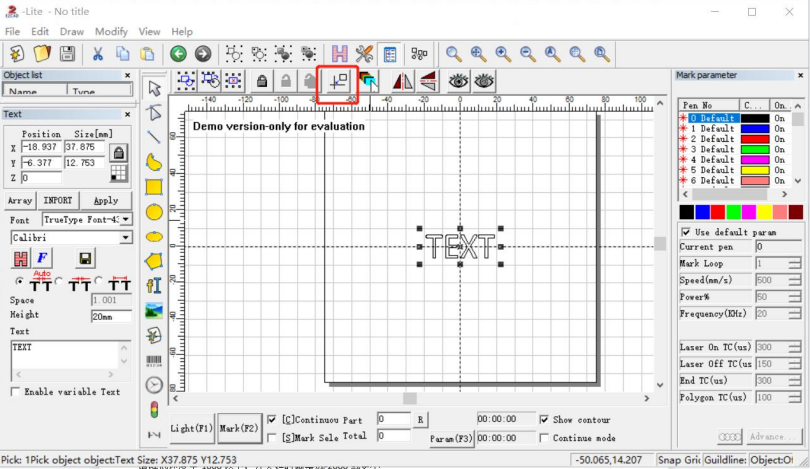Click the Cut scissors icon
This screenshot has height=469, width=810.
98,54
